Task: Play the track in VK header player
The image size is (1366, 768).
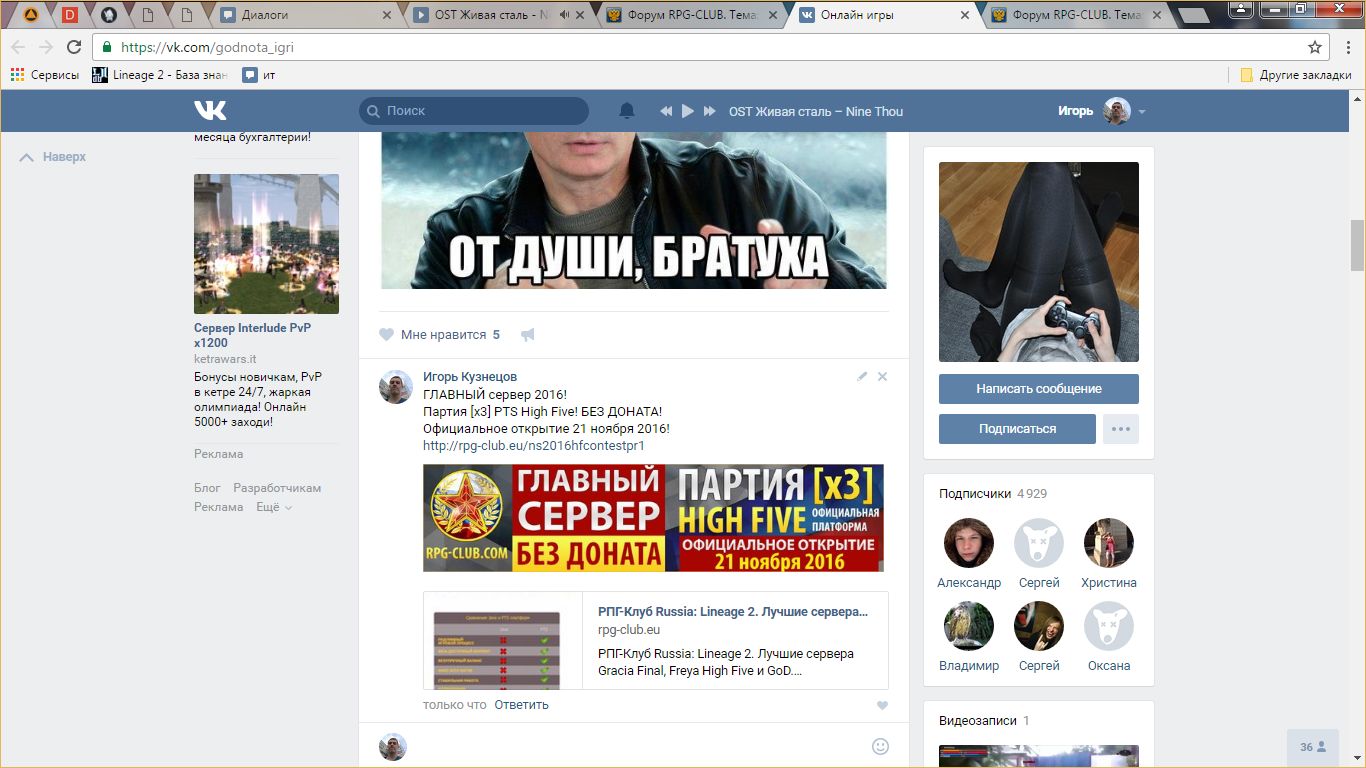Action: tap(687, 111)
